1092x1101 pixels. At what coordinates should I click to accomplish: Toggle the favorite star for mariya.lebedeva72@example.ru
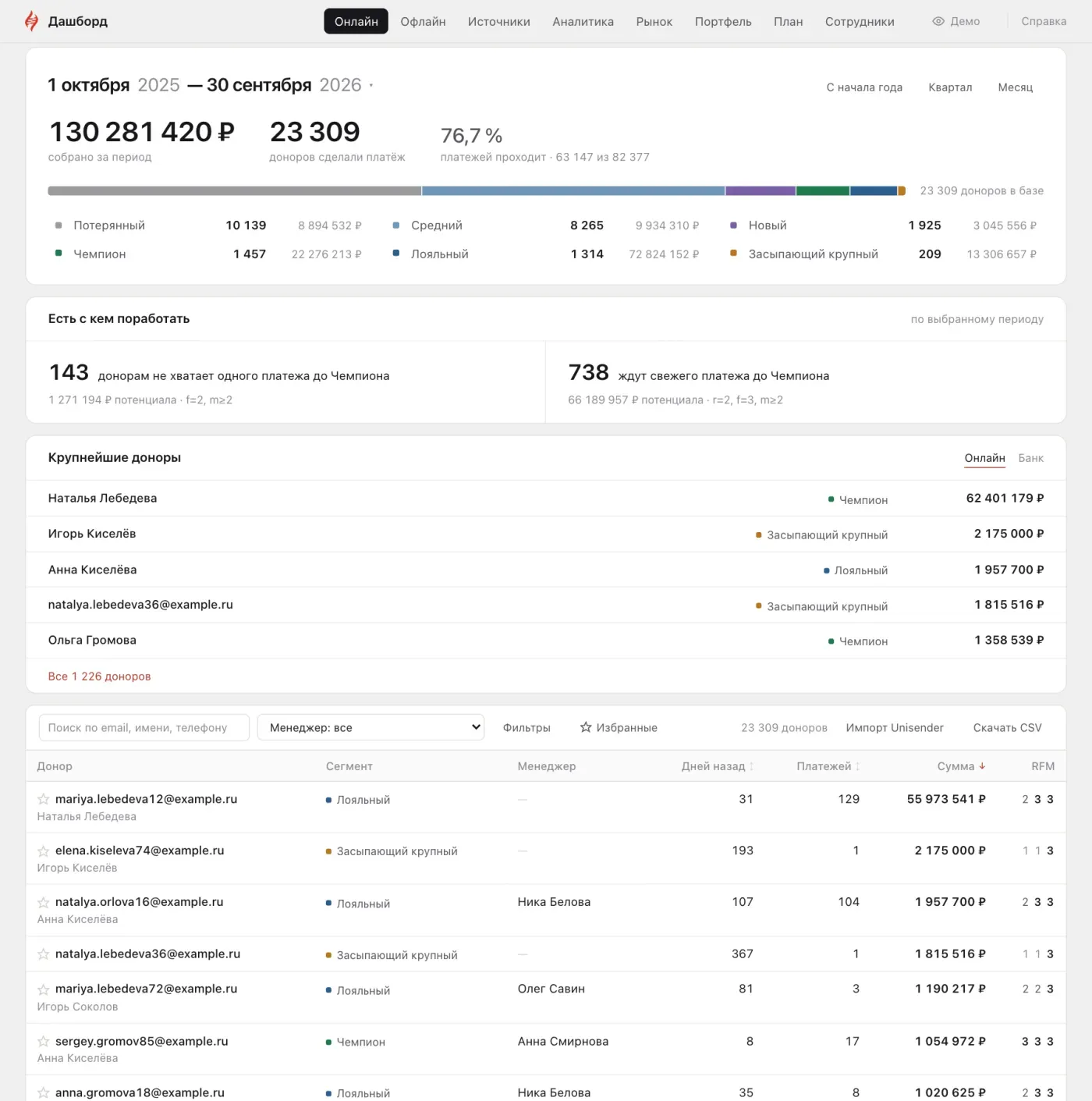pos(44,989)
